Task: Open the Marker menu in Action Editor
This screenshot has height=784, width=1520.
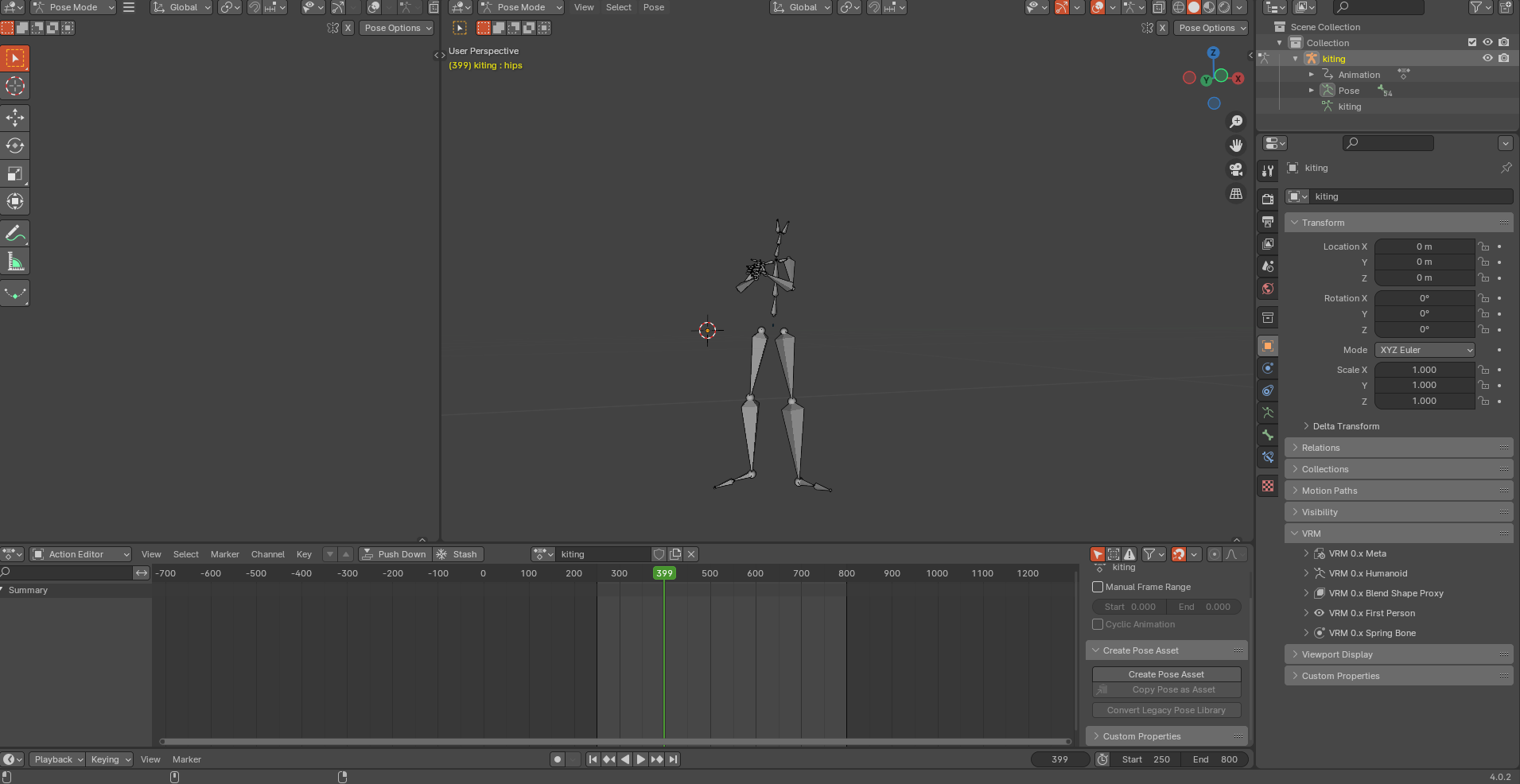Action: coord(224,554)
